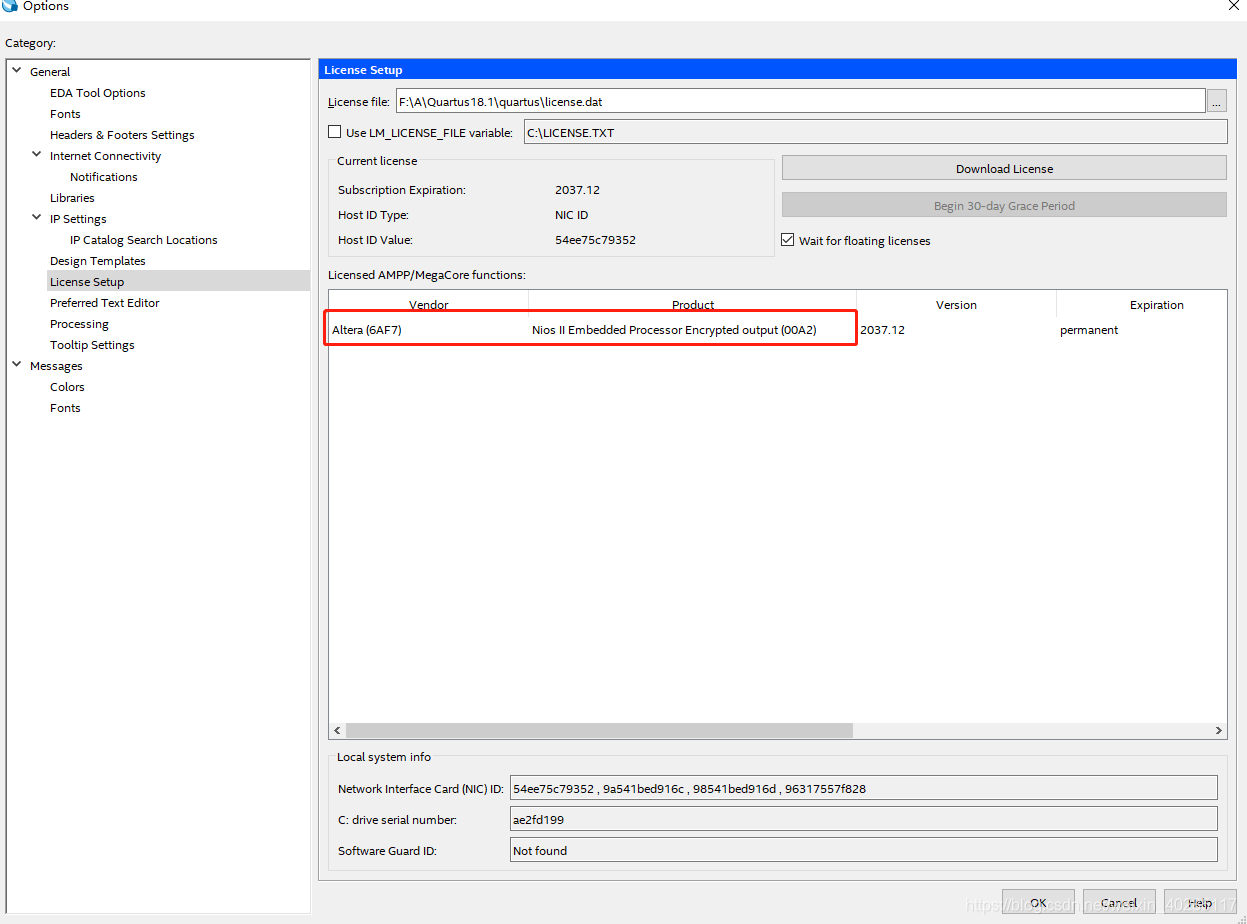Open the Tooltip Settings page
Viewport: 1247px width, 924px height.
pos(92,344)
